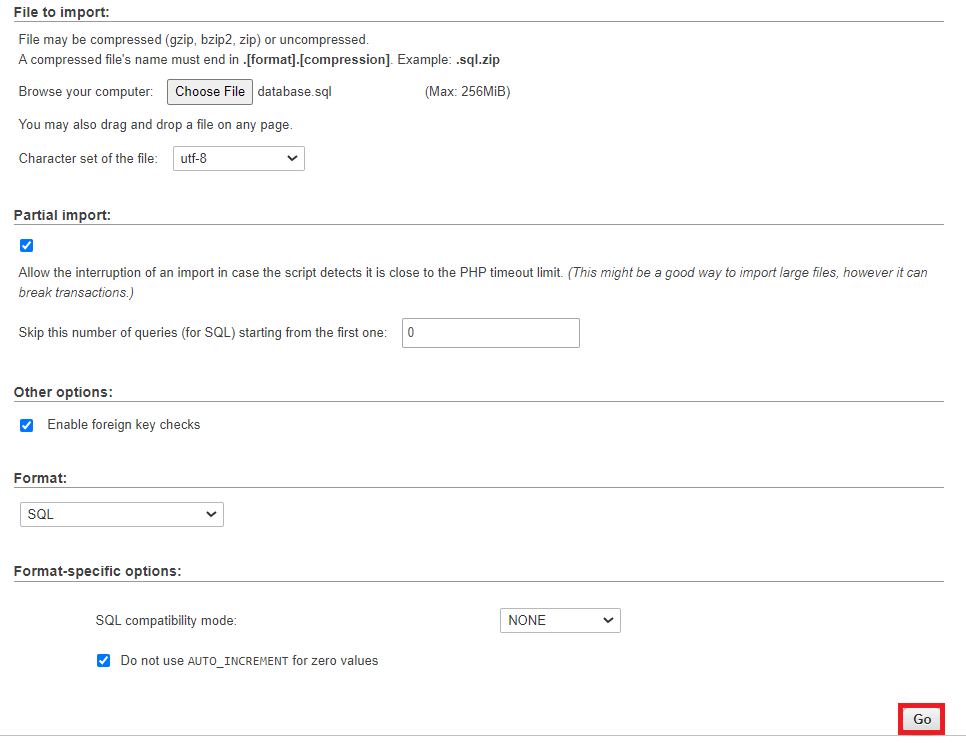Click the dropdown arrow next to utf-8
The width and height of the screenshot is (966, 743).
click(293, 158)
